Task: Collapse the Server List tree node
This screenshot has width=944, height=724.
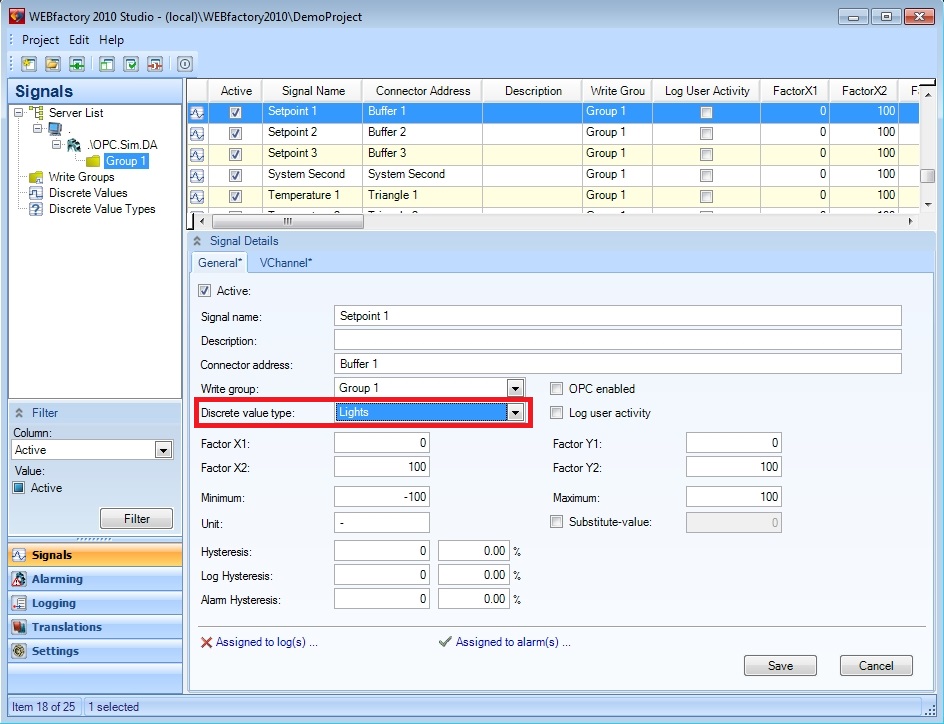Action: click(20, 113)
